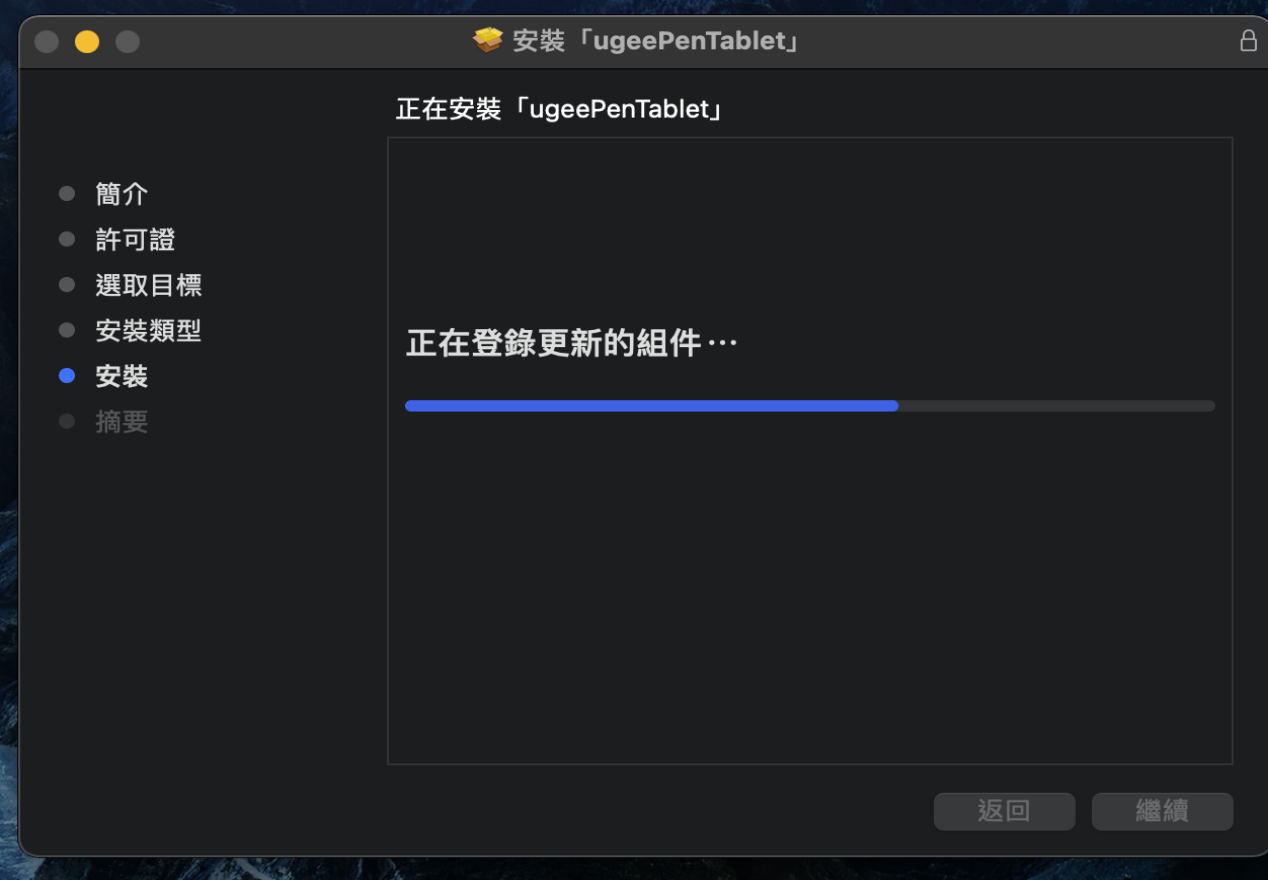Select the 摘要 step in sidebar

pos(122,422)
